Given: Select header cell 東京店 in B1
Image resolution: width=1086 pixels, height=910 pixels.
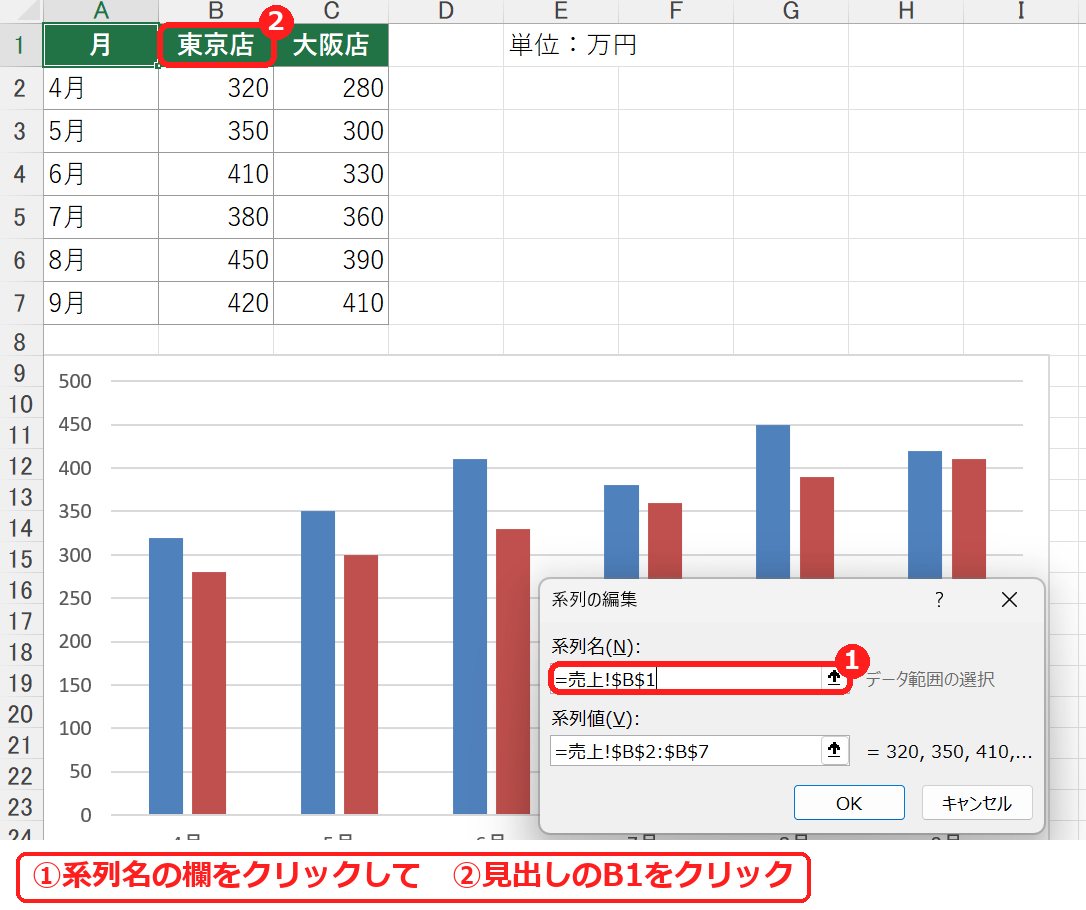Looking at the screenshot, I should click(216, 45).
